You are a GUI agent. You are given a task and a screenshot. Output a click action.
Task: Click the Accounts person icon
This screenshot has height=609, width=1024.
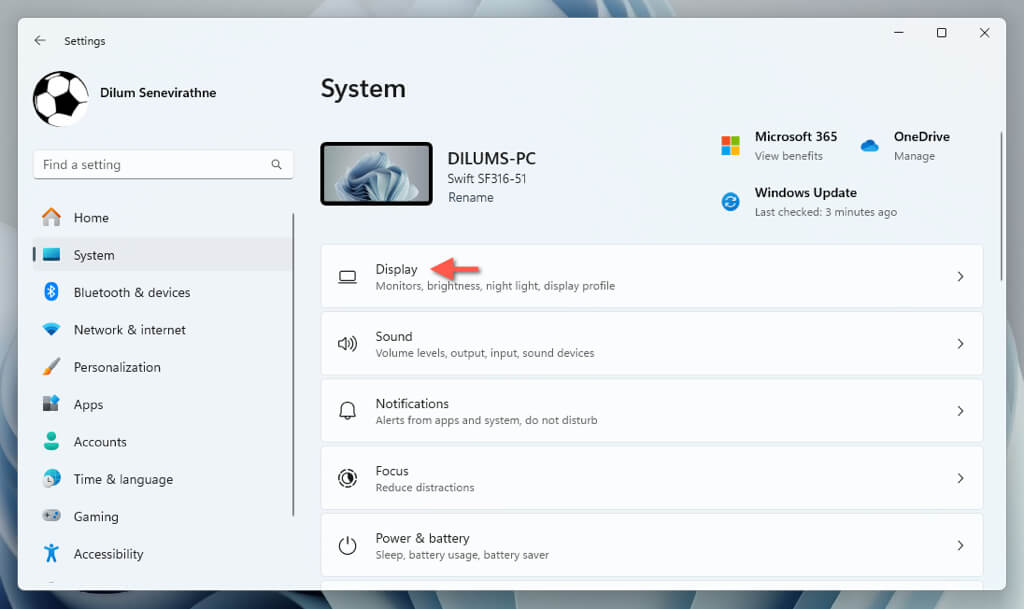51,441
